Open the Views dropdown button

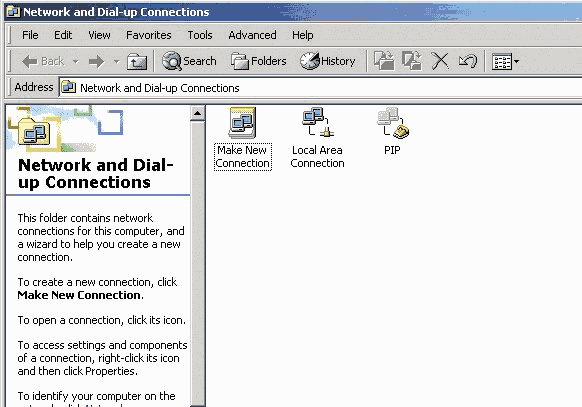[x=506, y=62]
